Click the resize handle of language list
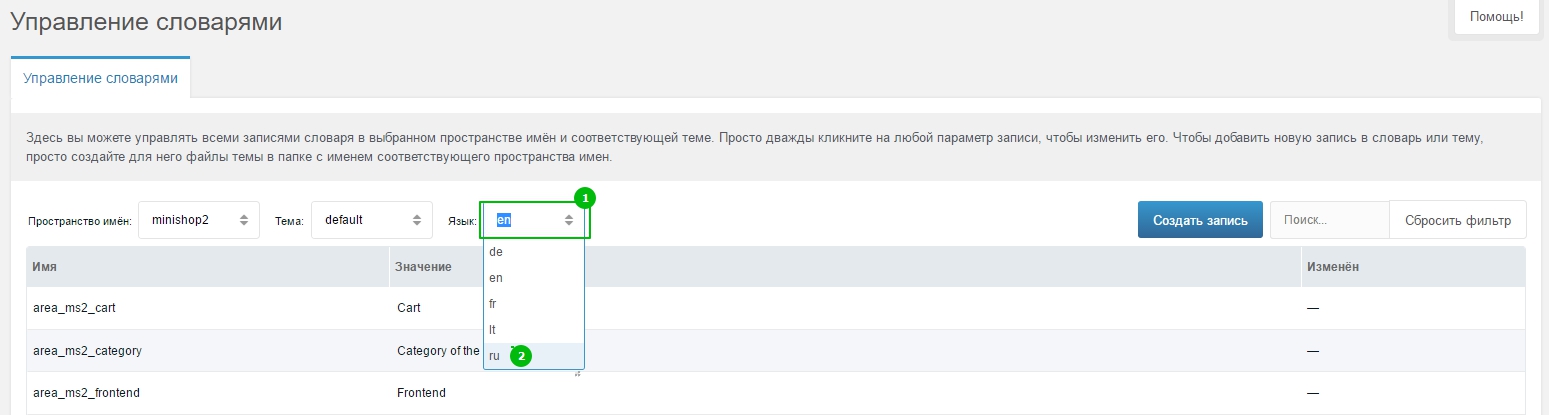 [x=578, y=373]
